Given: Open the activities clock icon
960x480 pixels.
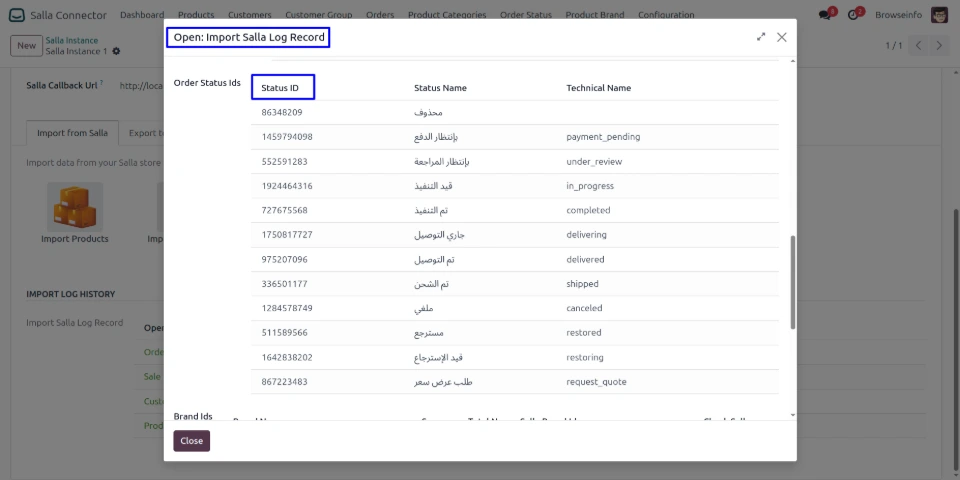Looking at the screenshot, I should pos(856,15).
